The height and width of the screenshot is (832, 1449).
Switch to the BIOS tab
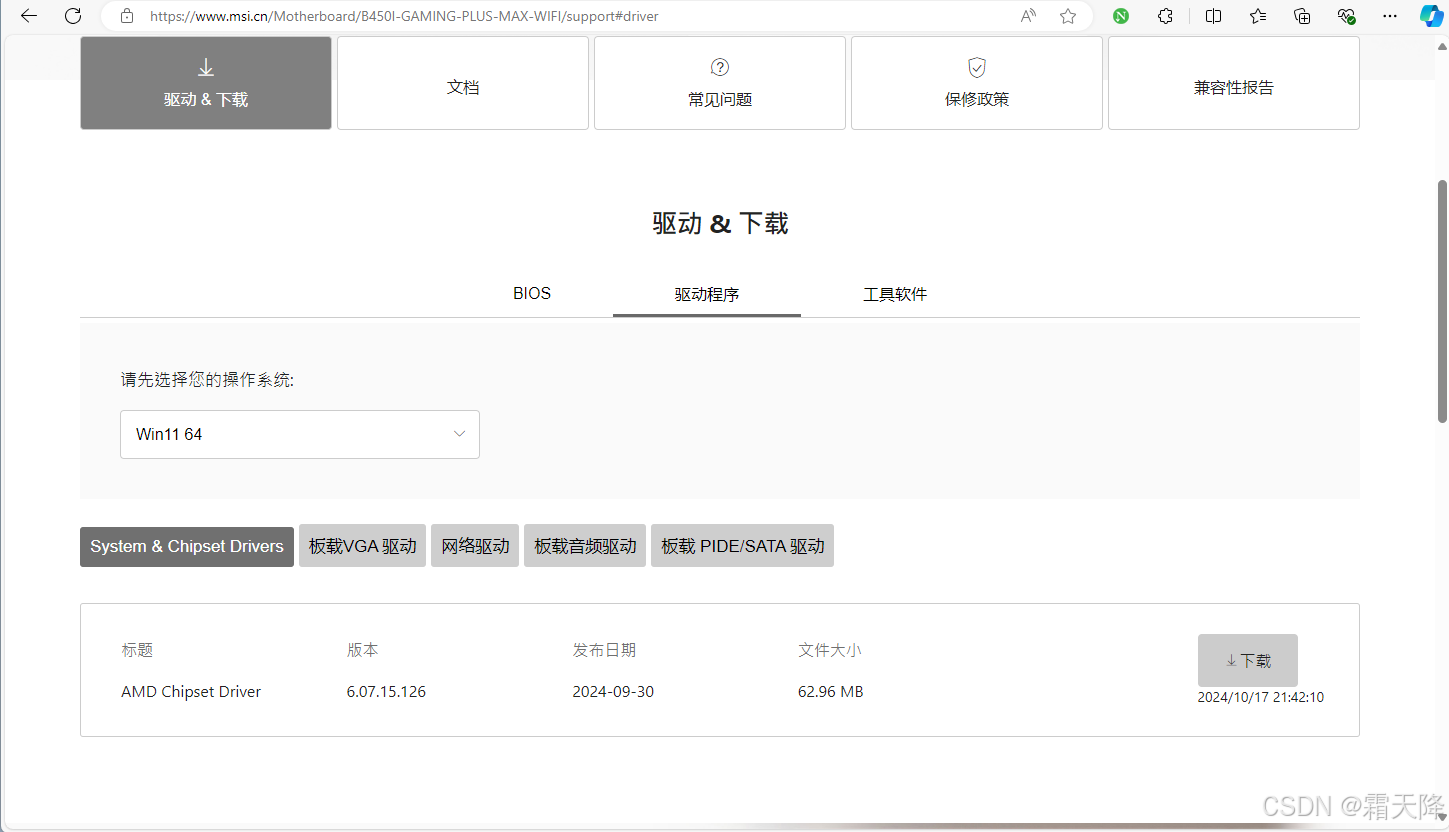click(532, 294)
